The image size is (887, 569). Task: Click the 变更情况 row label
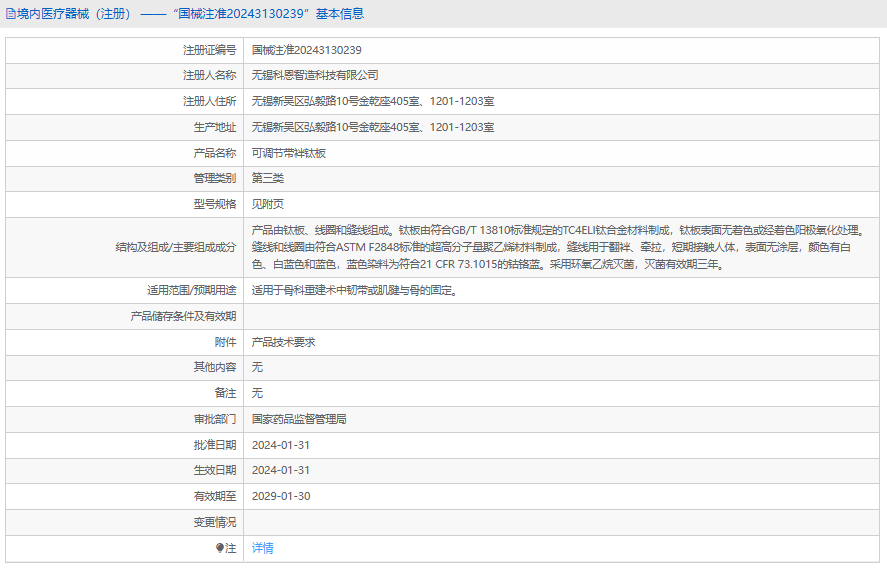point(215,522)
